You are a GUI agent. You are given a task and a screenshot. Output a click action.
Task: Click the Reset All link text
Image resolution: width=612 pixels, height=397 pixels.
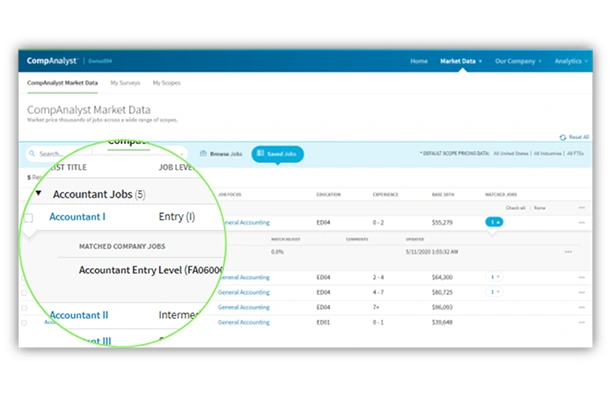pos(579,137)
